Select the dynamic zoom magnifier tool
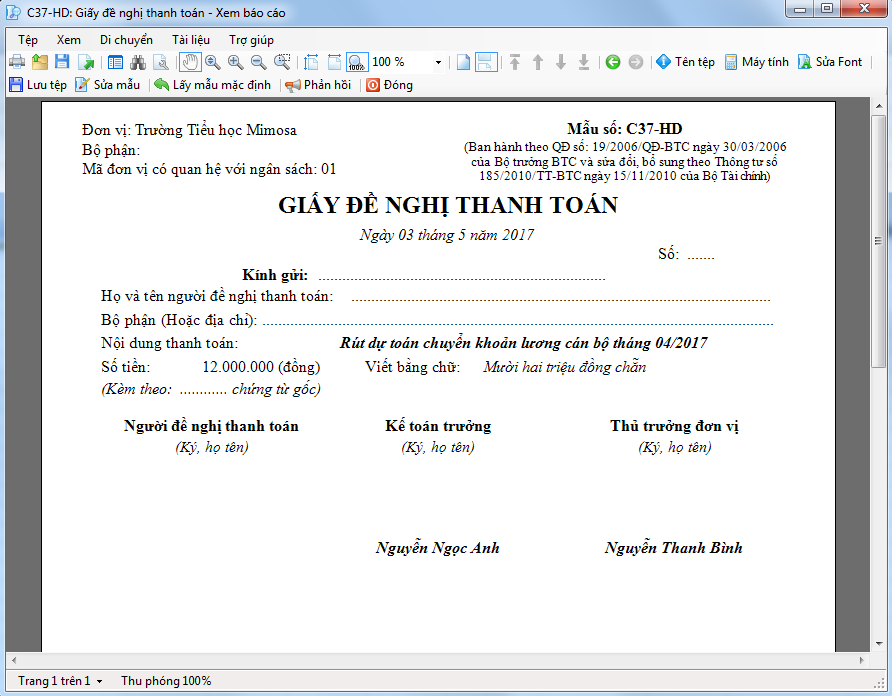The height and width of the screenshot is (696, 892). click(213, 62)
